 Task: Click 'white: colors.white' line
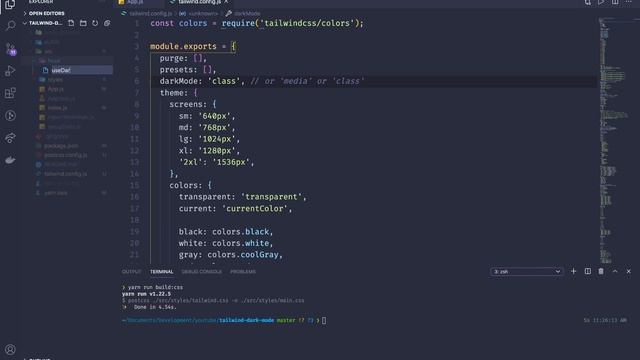point(226,243)
